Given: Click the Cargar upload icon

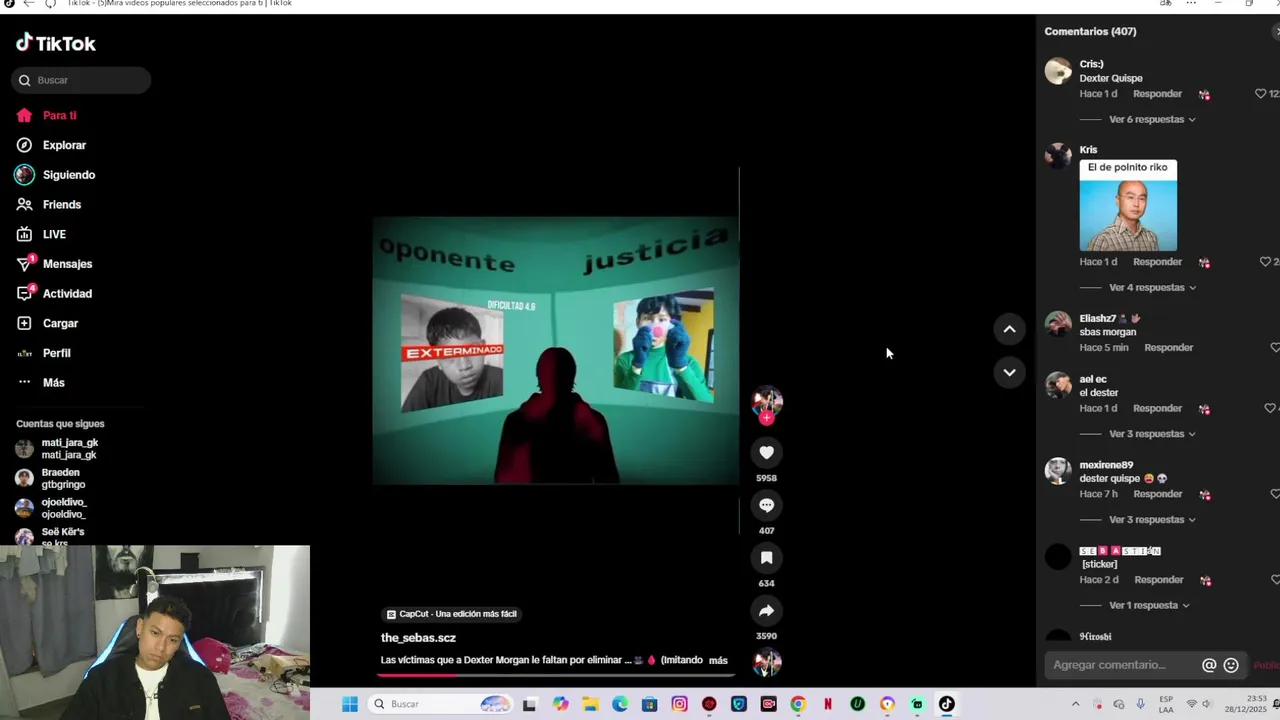Looking at the screenshot, I should click(x=24, y=323).
